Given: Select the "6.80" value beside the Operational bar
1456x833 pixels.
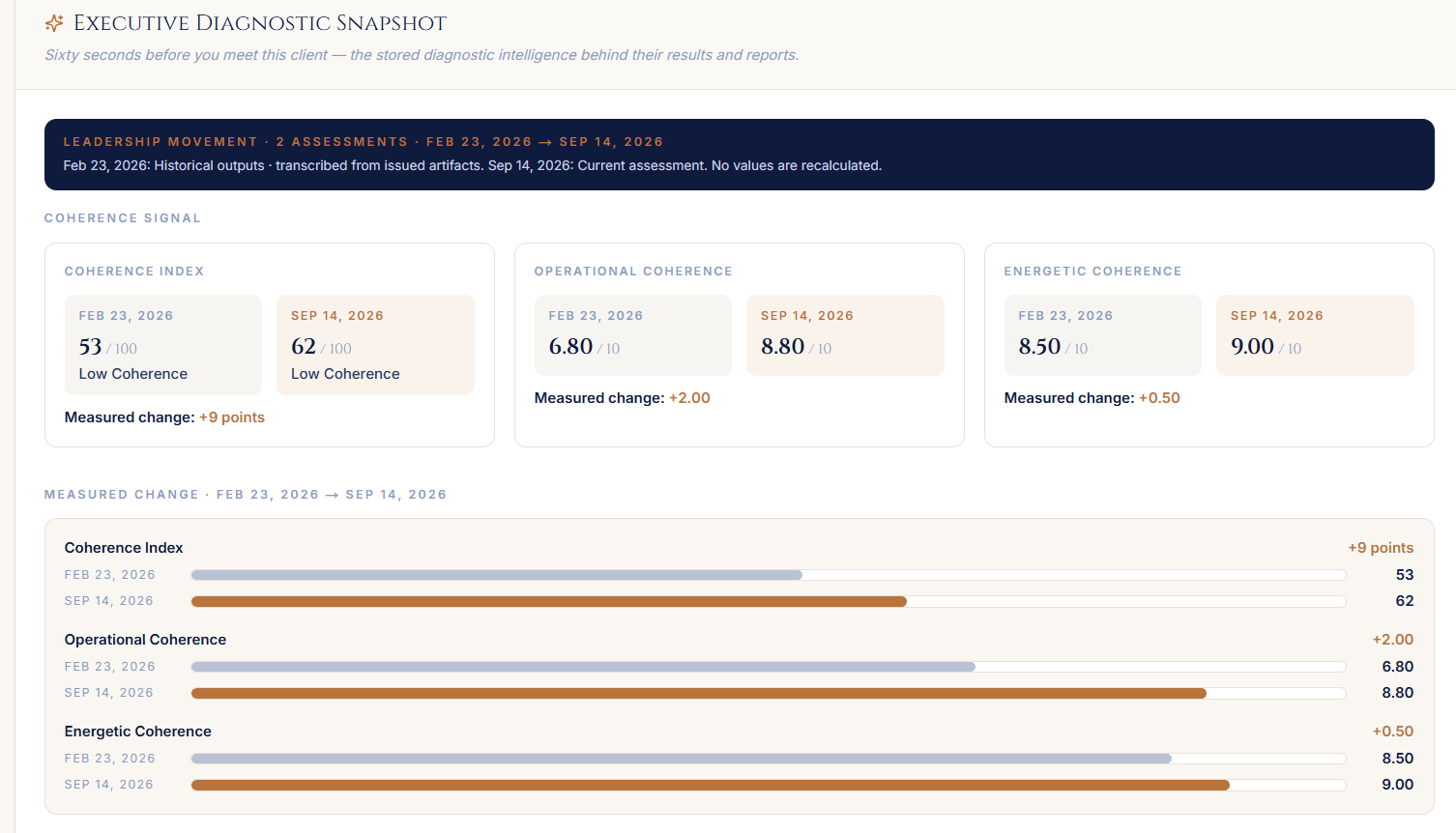Looking at the screenshot, I should [1398, 667].
